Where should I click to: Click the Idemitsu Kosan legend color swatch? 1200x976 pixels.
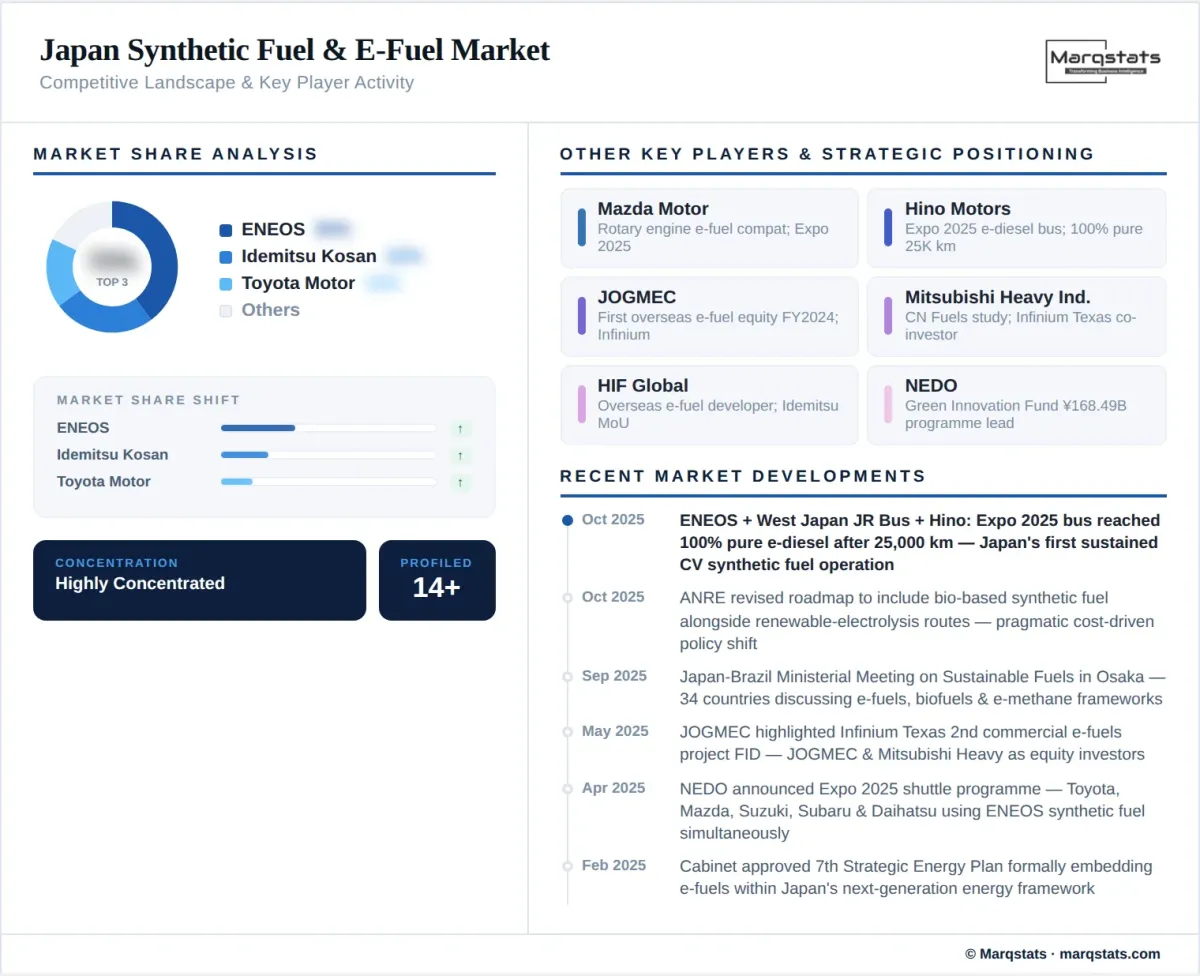click(x=225, y=257)
